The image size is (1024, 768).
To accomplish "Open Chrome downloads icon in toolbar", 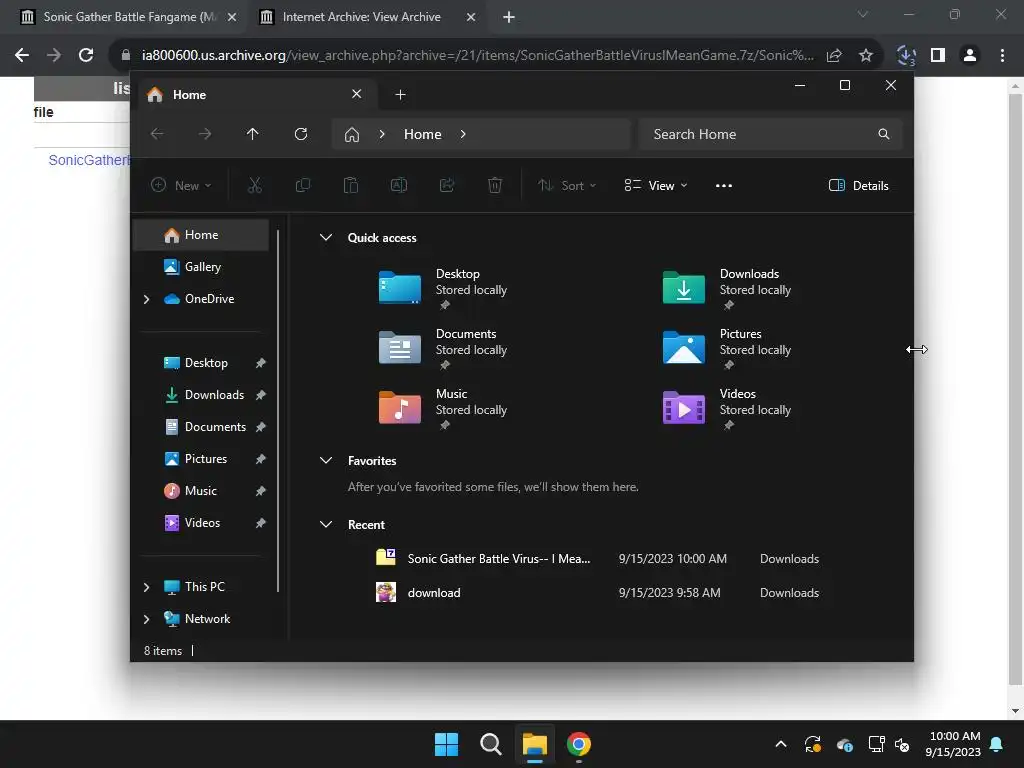I will click(906, 56).
